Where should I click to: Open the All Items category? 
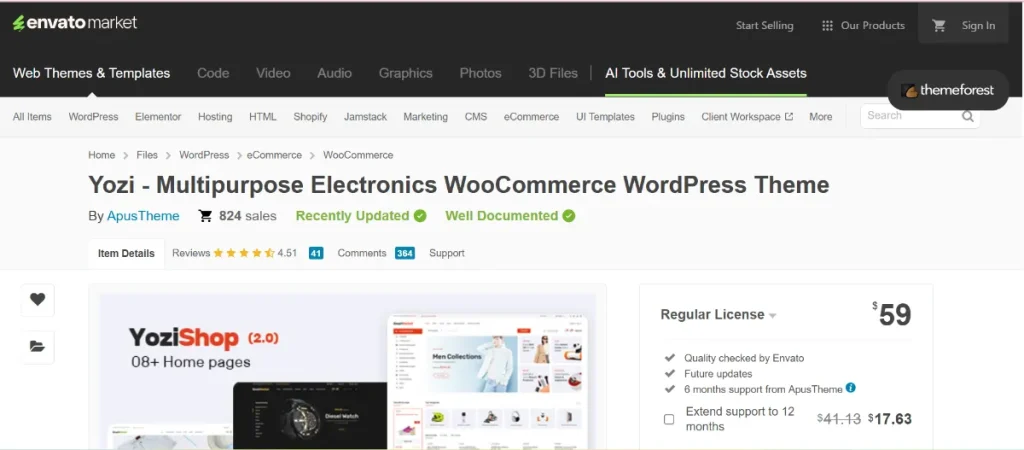click(x=32, y=117)
